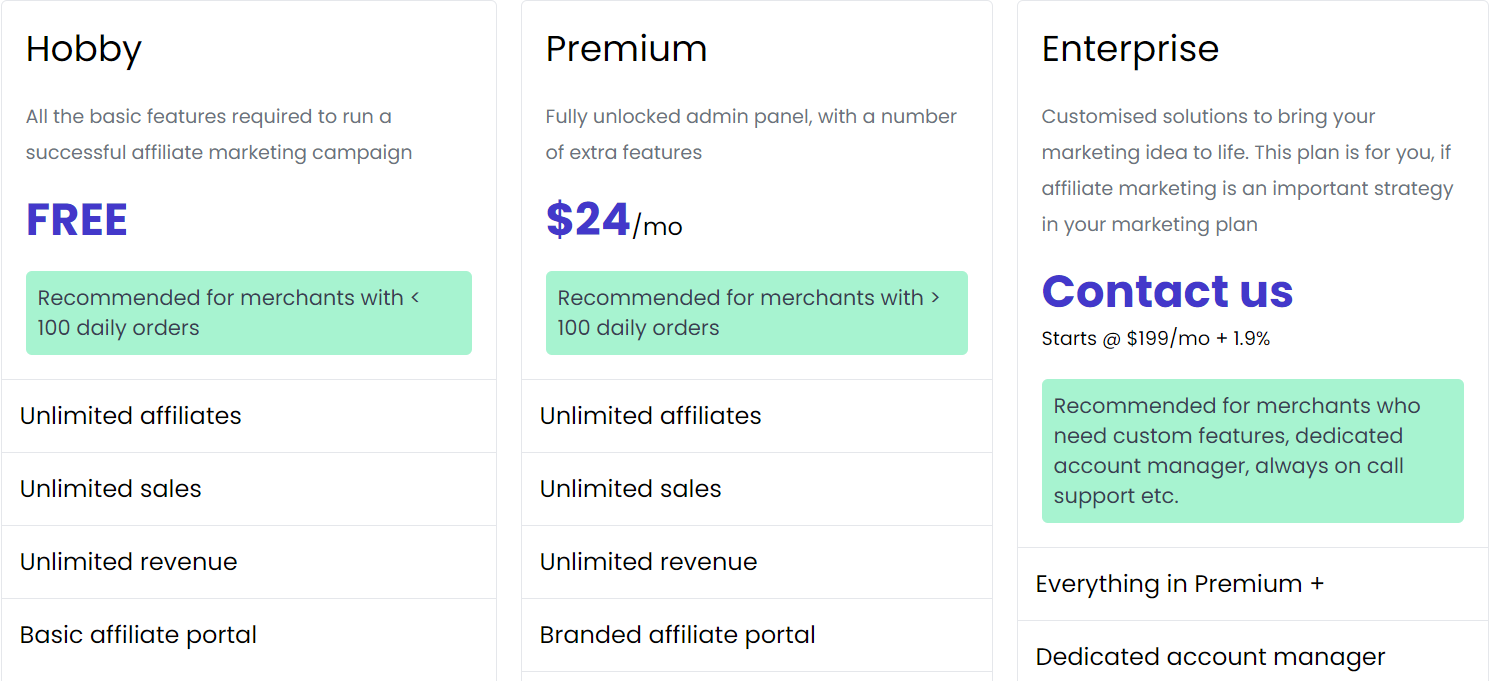Click the Hobby plan green recommendation badge
The height and width of the screenshot is (681, 1502).
click(x=248, y=313)
